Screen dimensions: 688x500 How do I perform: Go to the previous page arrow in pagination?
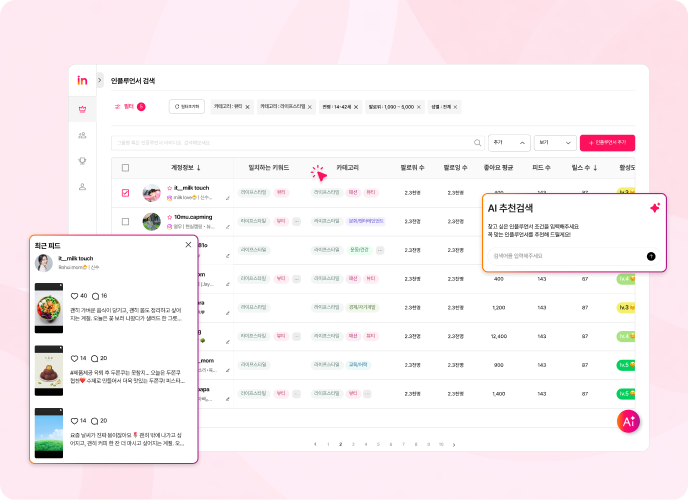(x=315, y=444)
